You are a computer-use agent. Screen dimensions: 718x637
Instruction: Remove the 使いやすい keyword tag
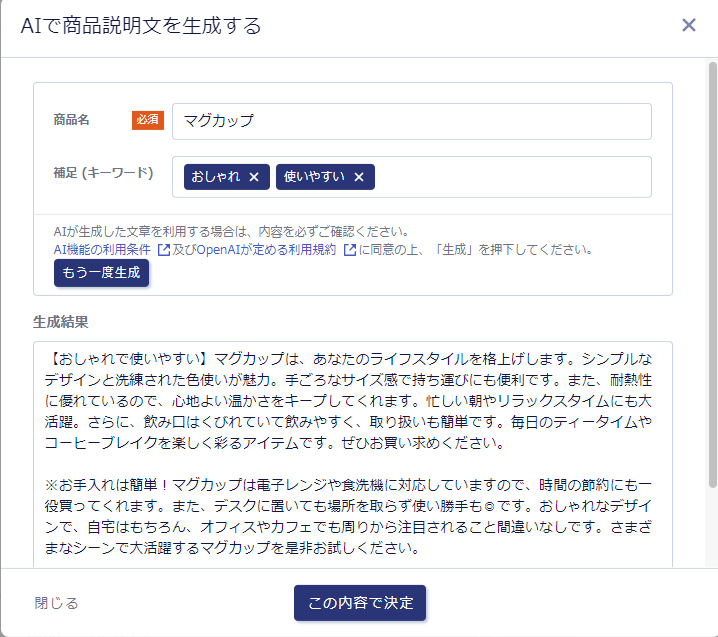[359, 177]
